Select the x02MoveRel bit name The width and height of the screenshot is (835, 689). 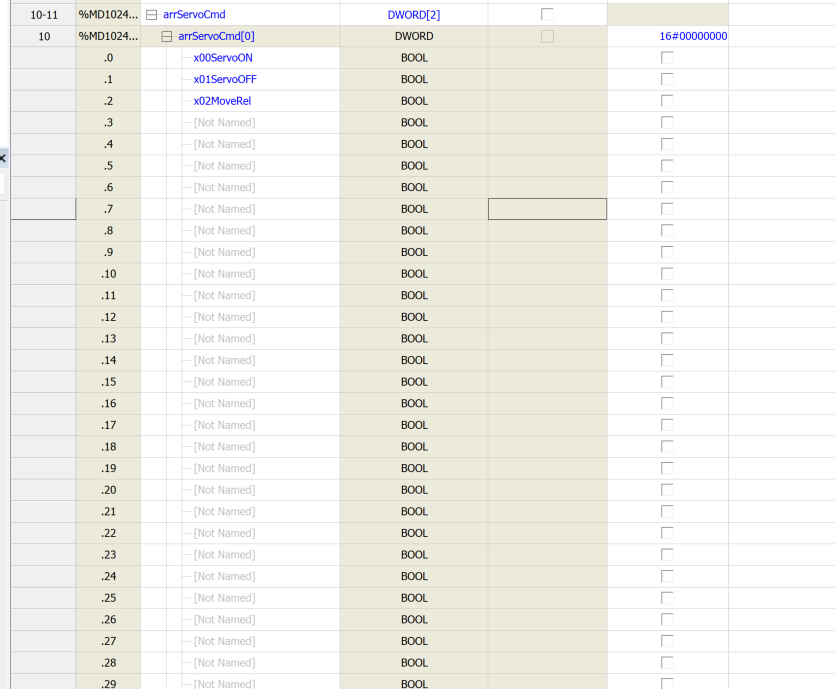pyautogui.click(x=222, y=101)
